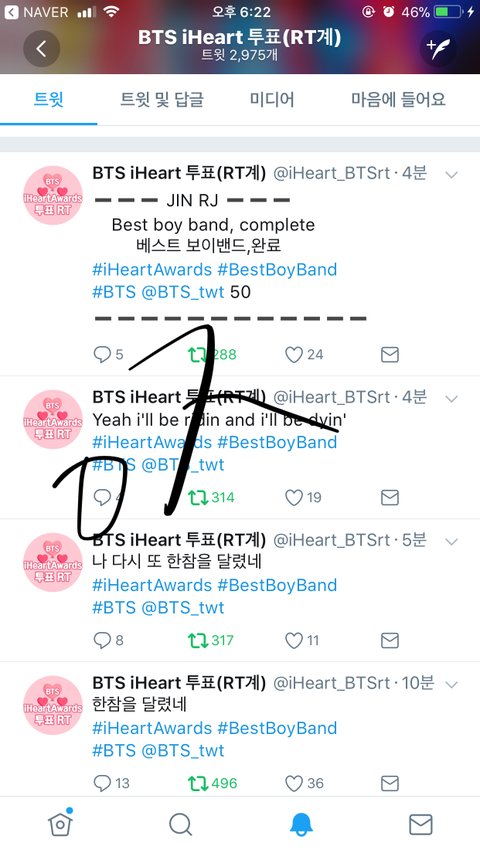Screen dimensions: 480x853
Task: Switch to the 미디어 tab
Action: [272, 100]
